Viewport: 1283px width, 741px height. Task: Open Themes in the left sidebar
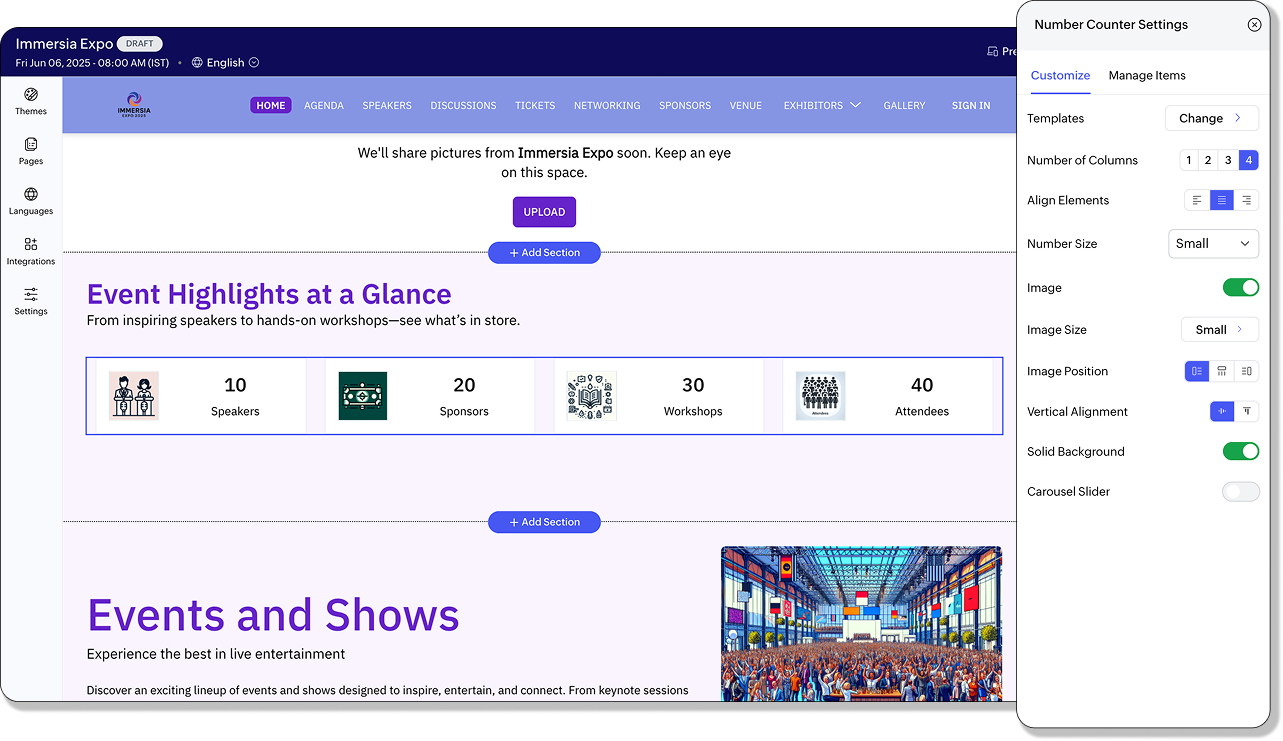[31, 101]
